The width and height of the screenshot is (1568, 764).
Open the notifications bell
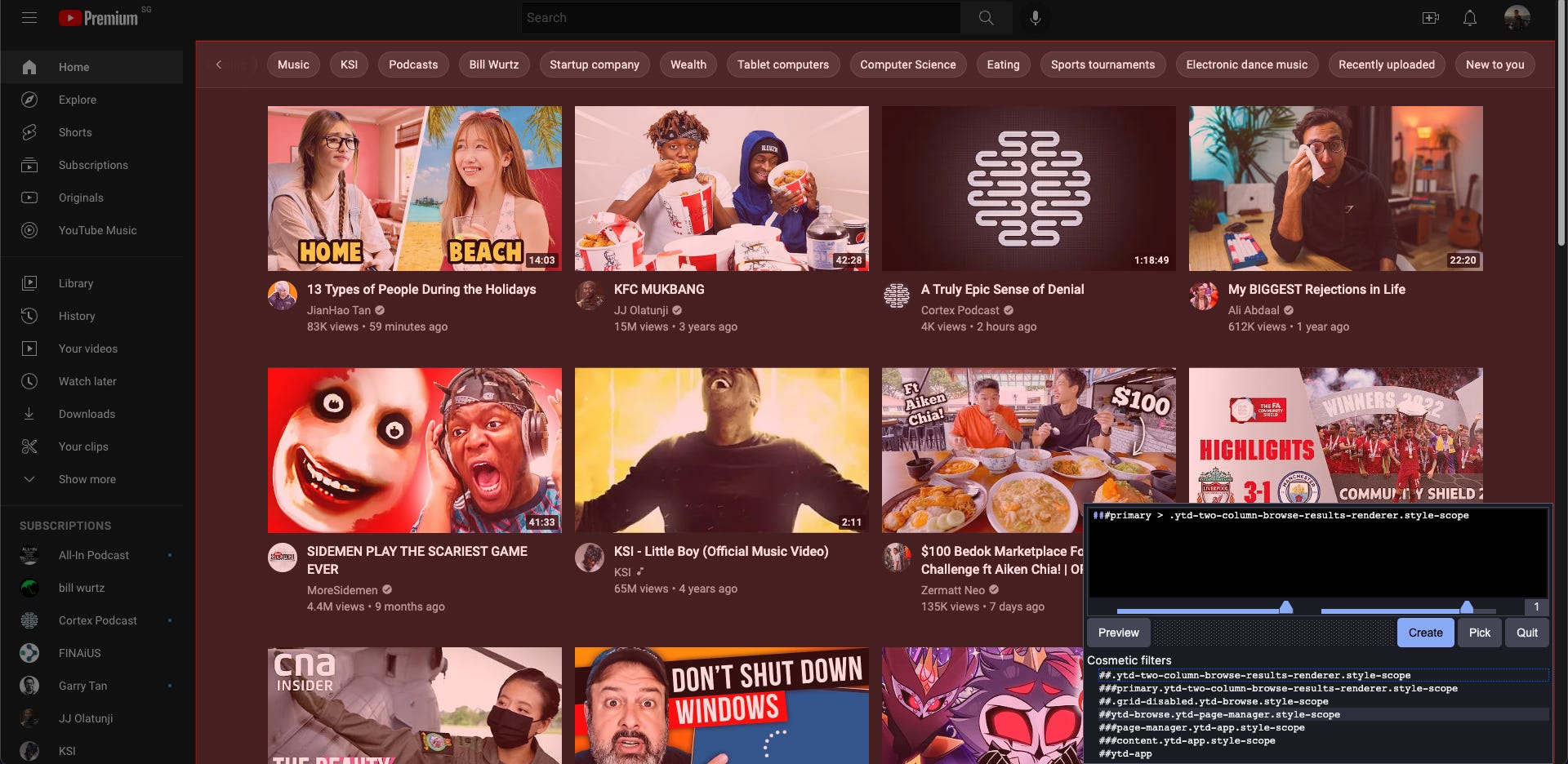pos(1469,17)
